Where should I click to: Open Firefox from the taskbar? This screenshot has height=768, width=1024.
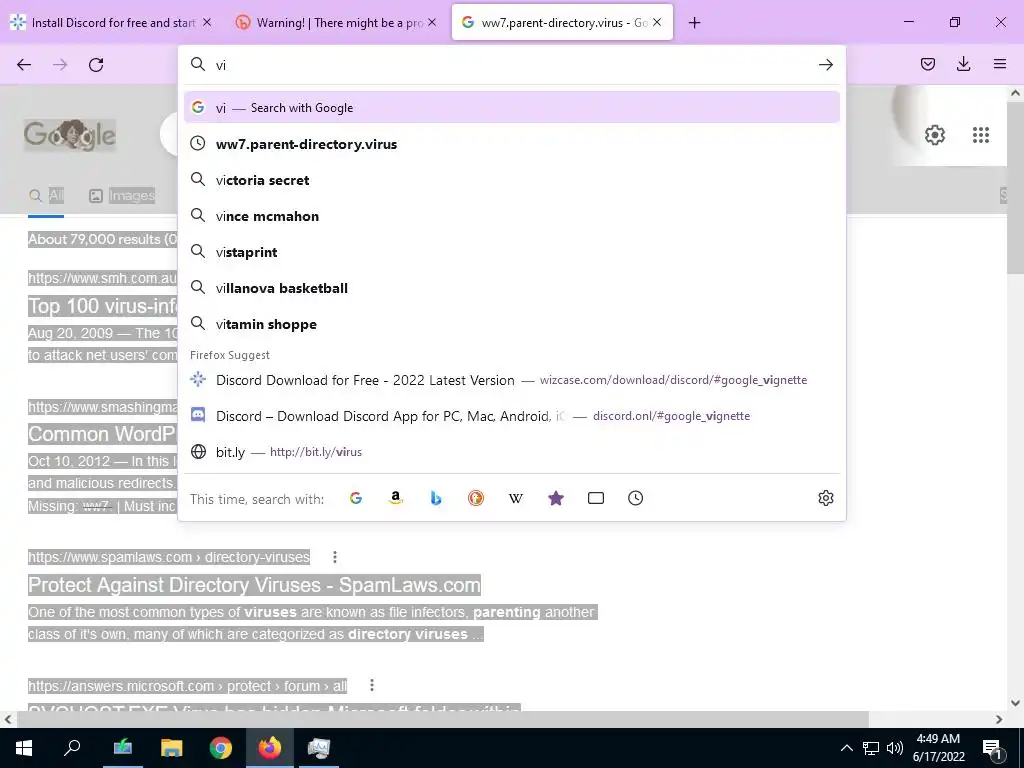click(x=270, y=748)
